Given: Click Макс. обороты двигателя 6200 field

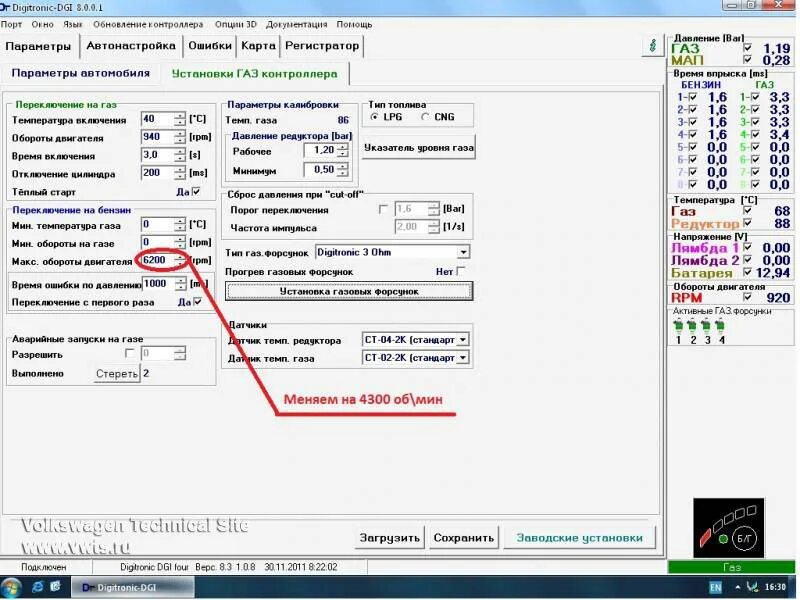Looking at the screenshot, I should coord(158,260).
